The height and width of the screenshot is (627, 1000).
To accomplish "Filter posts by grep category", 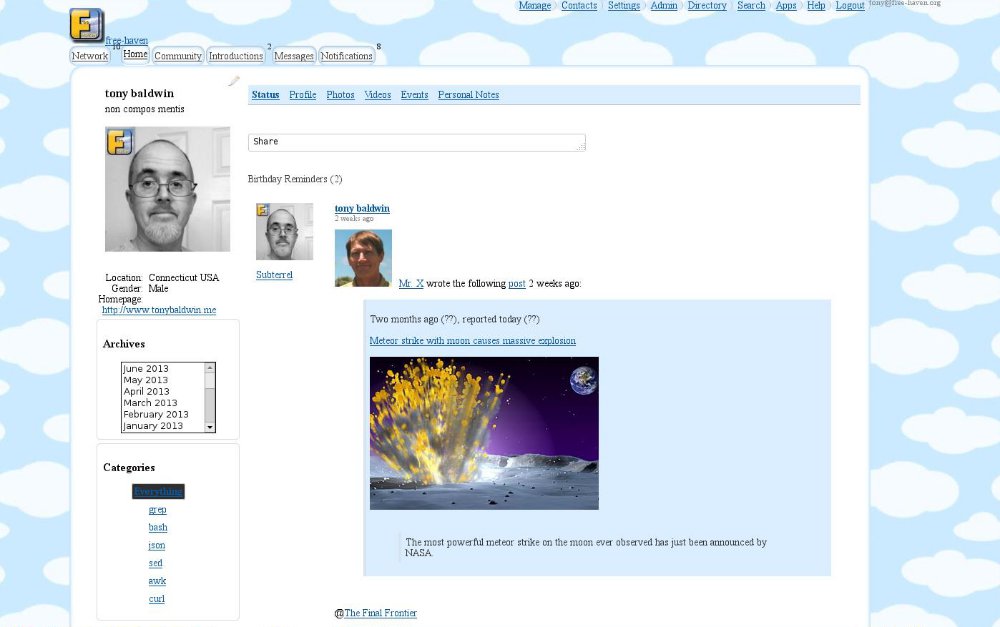I will (158, 510).
